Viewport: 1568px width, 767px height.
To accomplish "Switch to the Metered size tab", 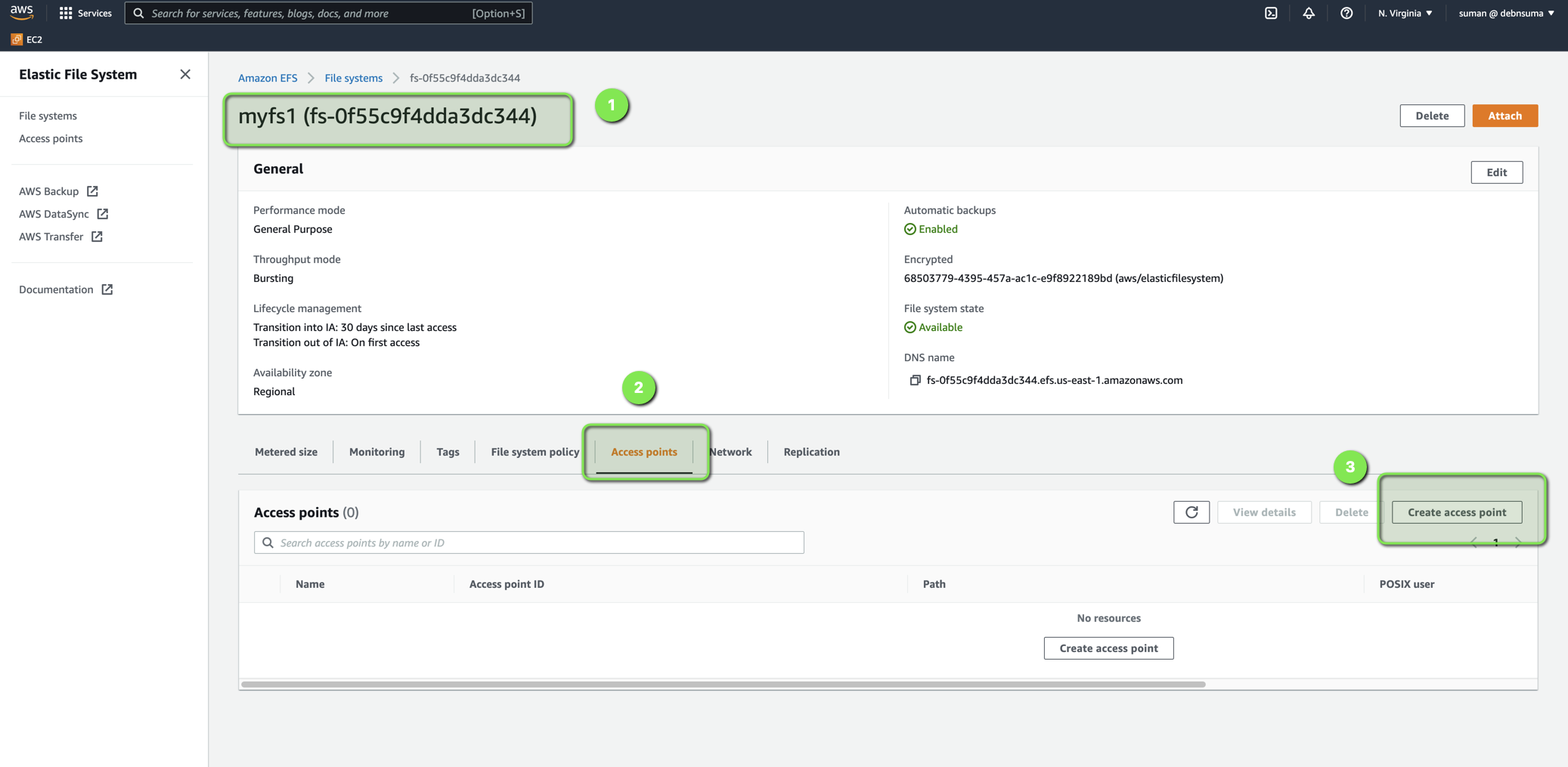I will pyautogui.click(x=286, y=452).
